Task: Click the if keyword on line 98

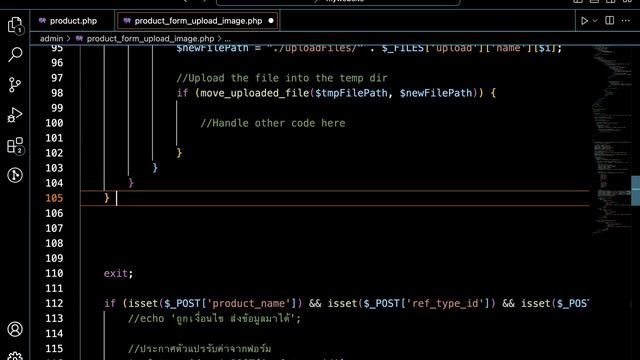Action: pos(182,93)
